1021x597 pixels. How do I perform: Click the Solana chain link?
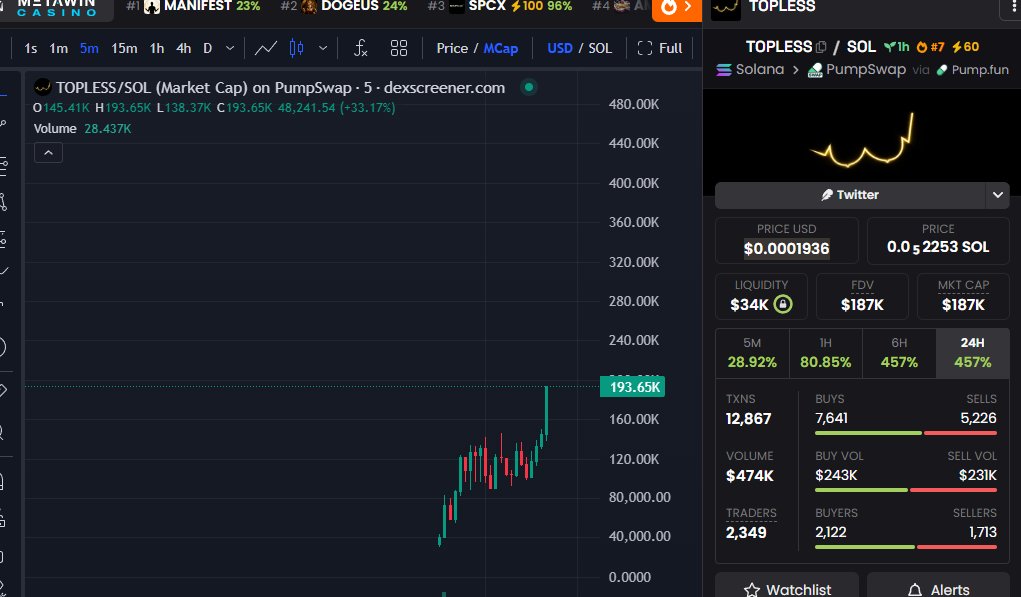click(750, 70)
